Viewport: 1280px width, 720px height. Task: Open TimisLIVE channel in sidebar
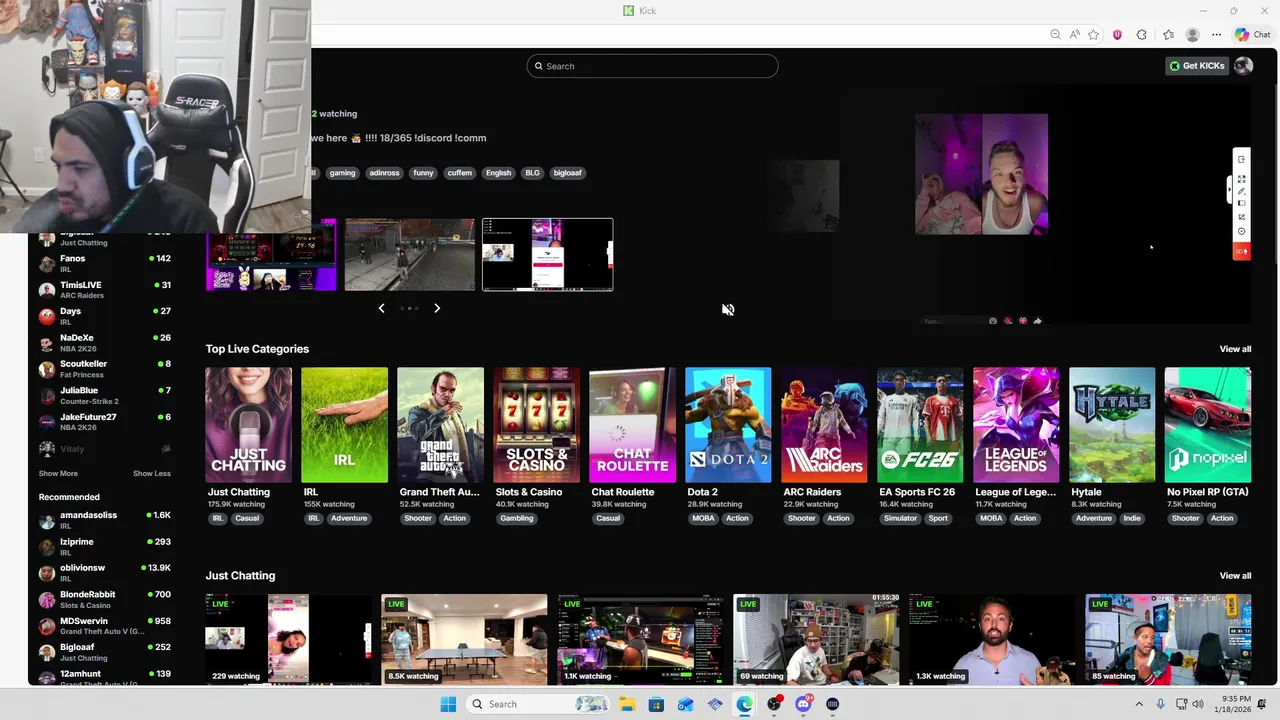click(x=104, y=290)
